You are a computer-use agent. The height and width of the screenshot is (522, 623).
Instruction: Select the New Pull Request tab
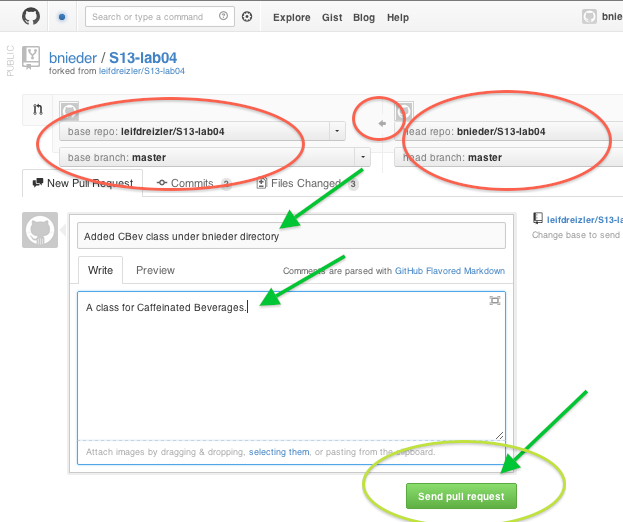point(83,183)
